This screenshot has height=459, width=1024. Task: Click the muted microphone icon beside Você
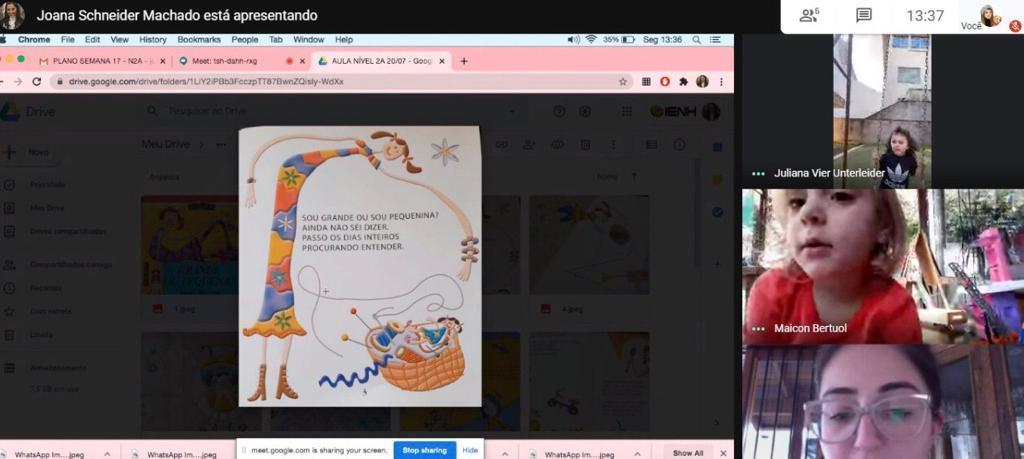pos(1014,26)
